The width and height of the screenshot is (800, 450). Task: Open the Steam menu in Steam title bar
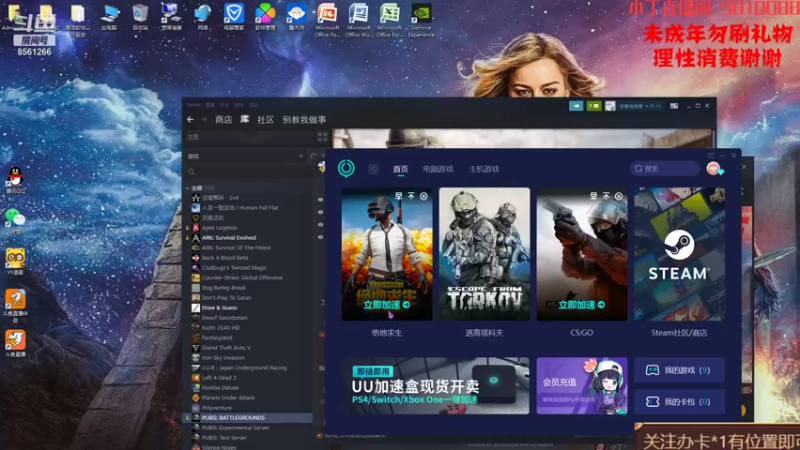coord(193,105)
